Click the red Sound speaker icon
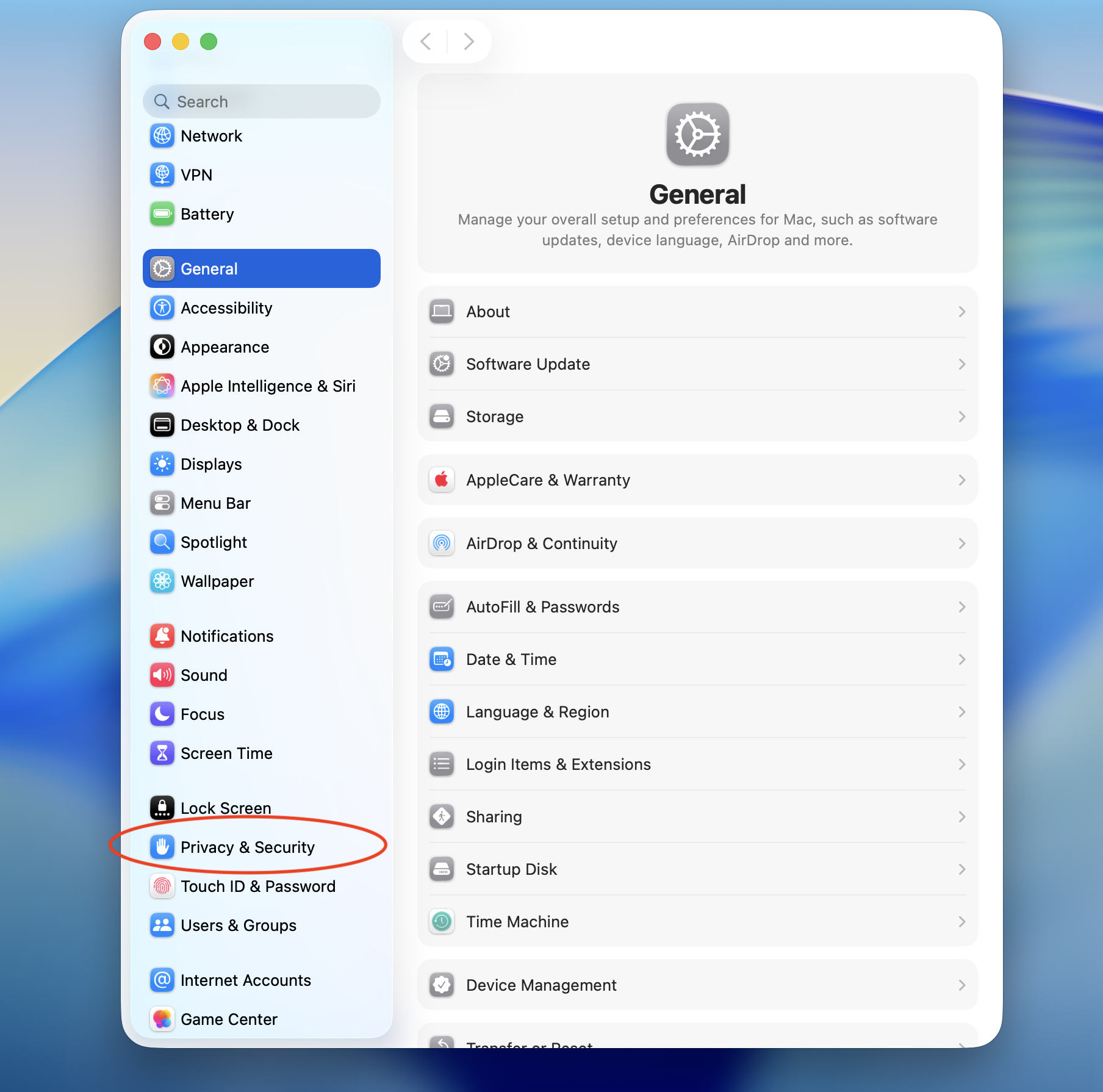1103x1092 pixels. point(162,675)
